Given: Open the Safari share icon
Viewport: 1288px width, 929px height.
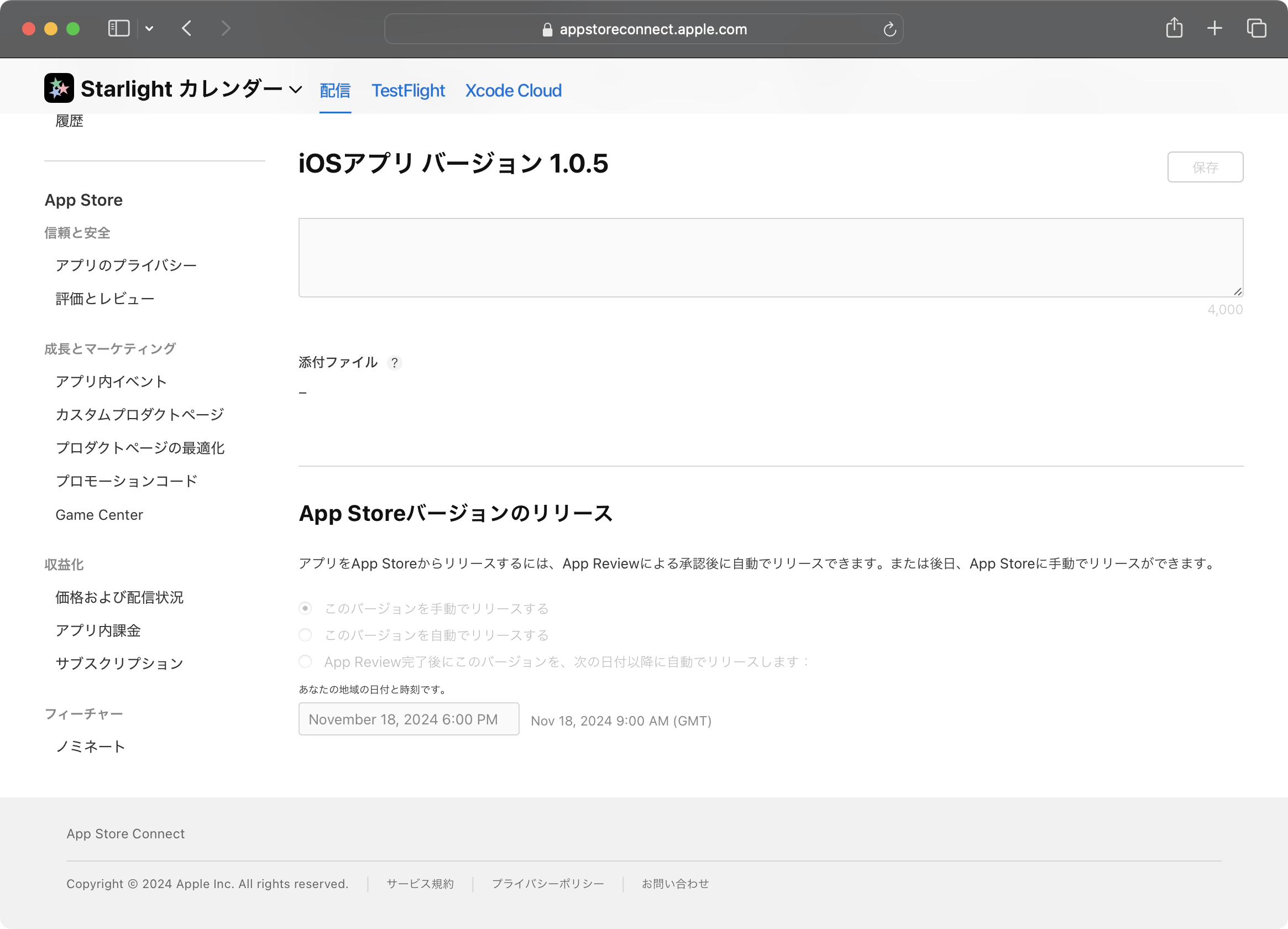Looking at the screenshot, I should (x=1174, y=28).
